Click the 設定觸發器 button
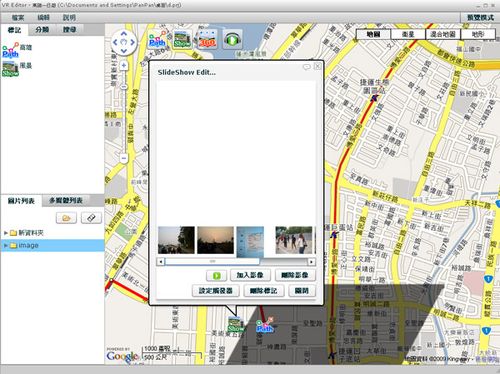Image resolution: width=500 pixels, height=374 pixels. pyautogui.click(x=216, y=291)
